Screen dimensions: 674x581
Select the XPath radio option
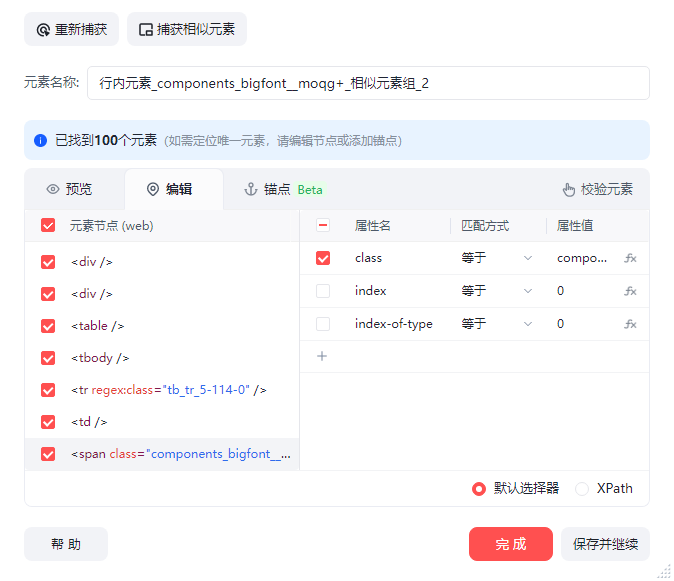pyautogui.click(x=582, y=489)
